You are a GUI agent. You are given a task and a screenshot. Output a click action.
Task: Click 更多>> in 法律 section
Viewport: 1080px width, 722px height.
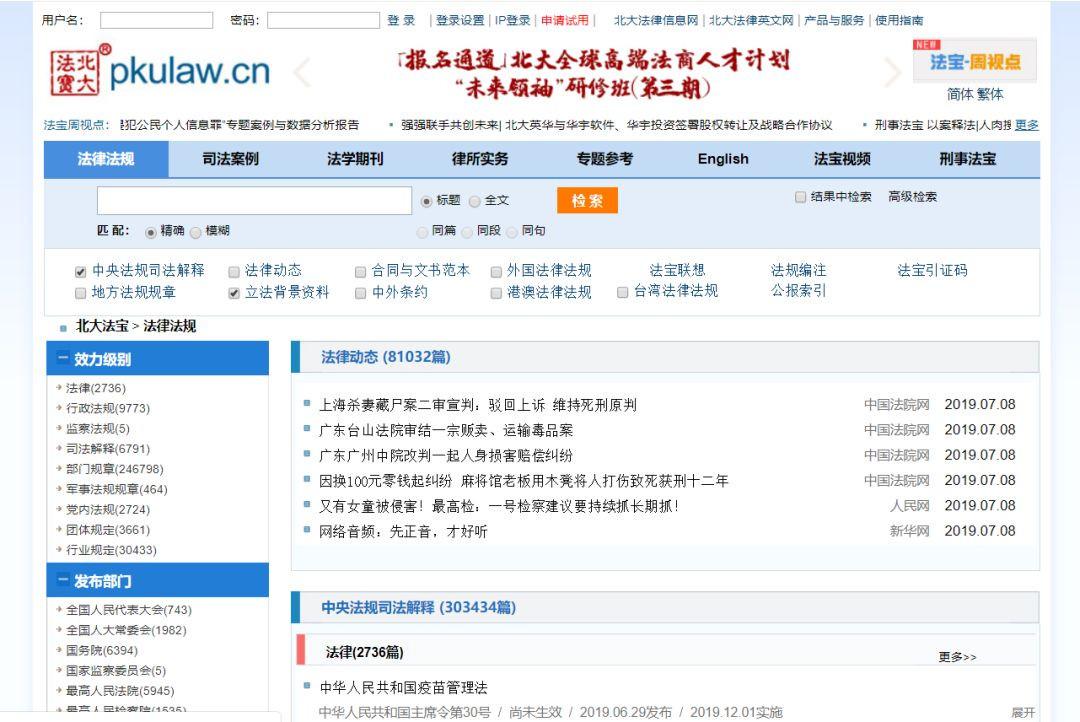click(957, 657)
